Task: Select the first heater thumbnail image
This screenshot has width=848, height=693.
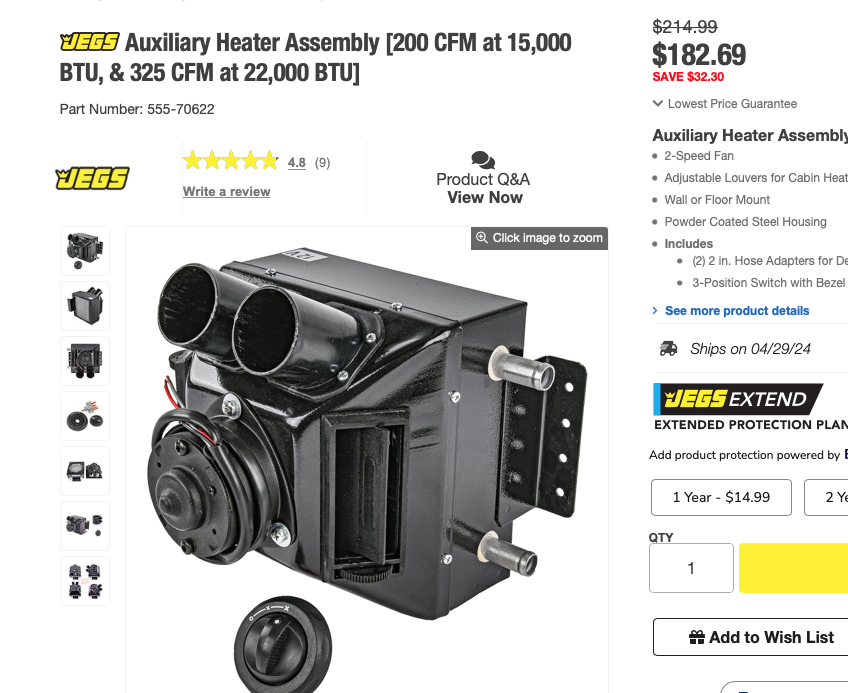Action: 85,251
